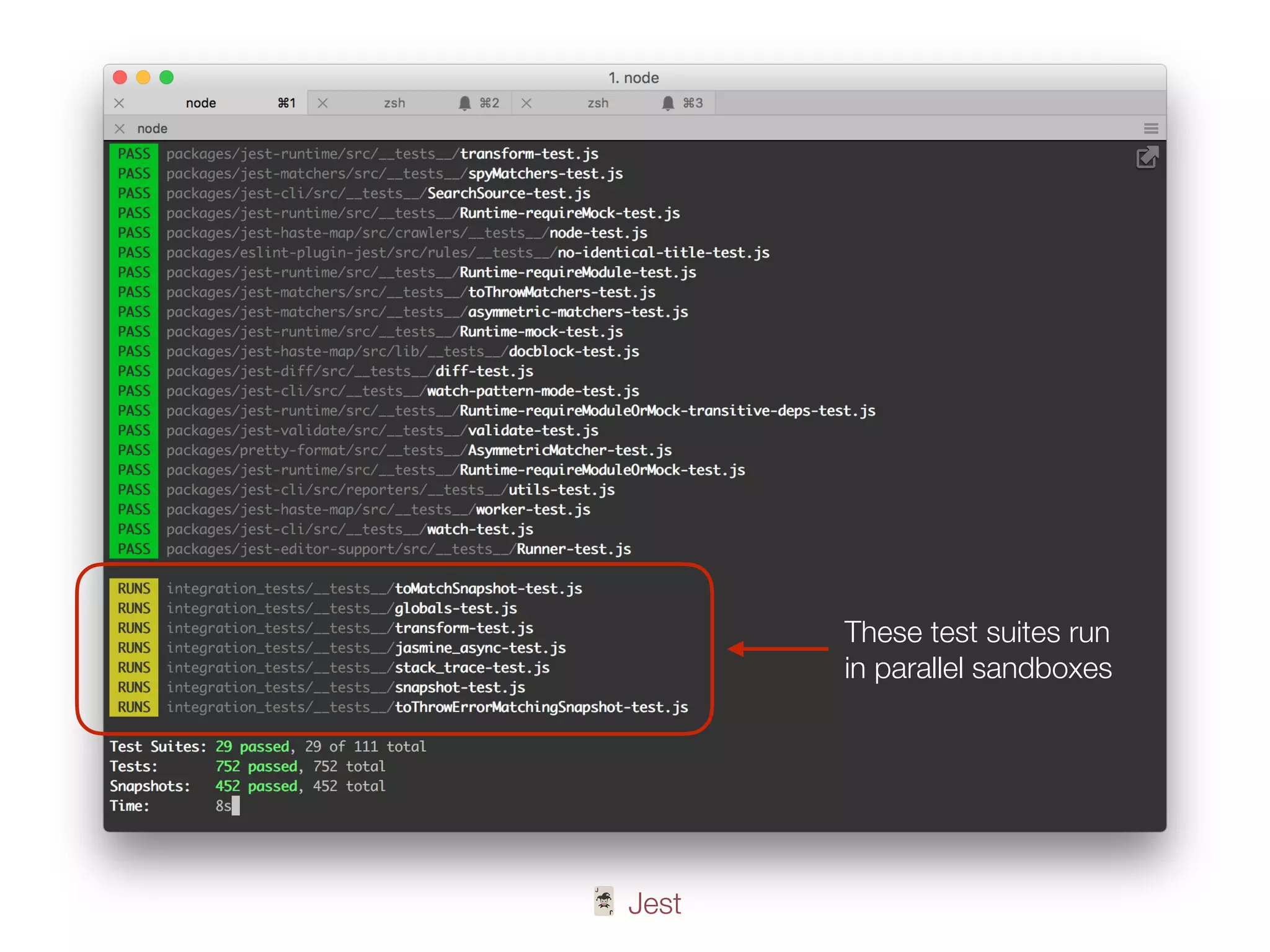Close the node tab
The height and width of the screenshot is (952, 1270).
tap(120, 103)
